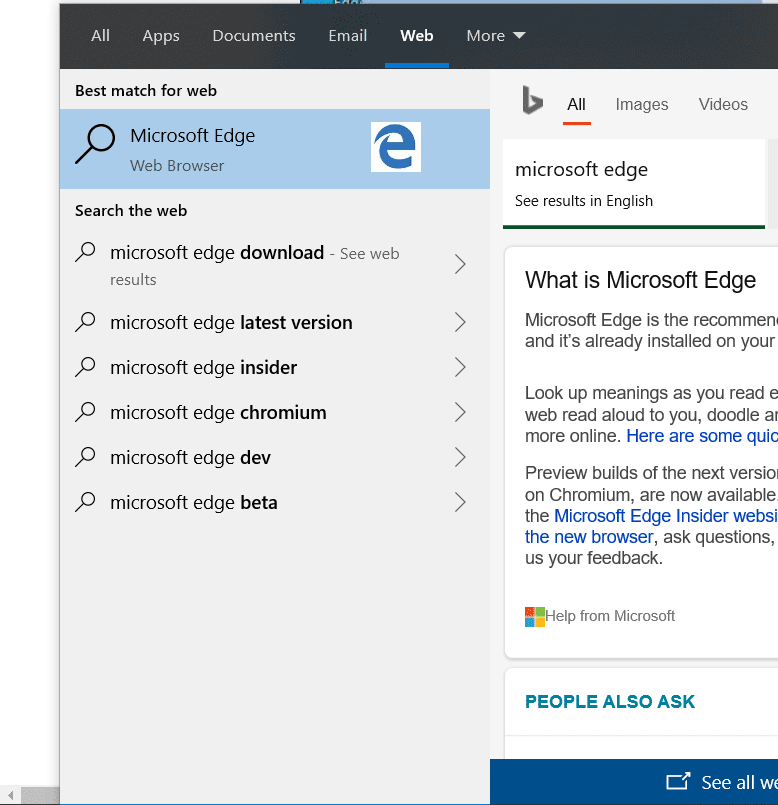Viewport: 778px width, 805px height.
Task: Expand 'microsoft edge download' suggestion chevron
Action: point(460,264)
